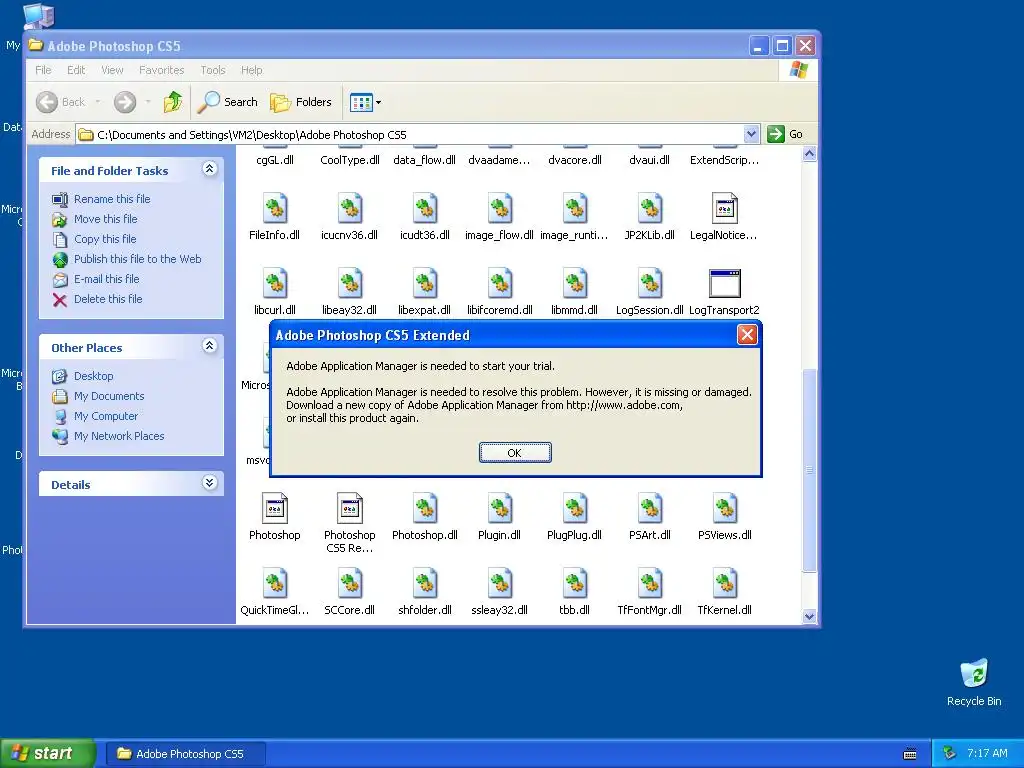
Task: Toggle the Folders pane
Action: [x=301, y=102]
